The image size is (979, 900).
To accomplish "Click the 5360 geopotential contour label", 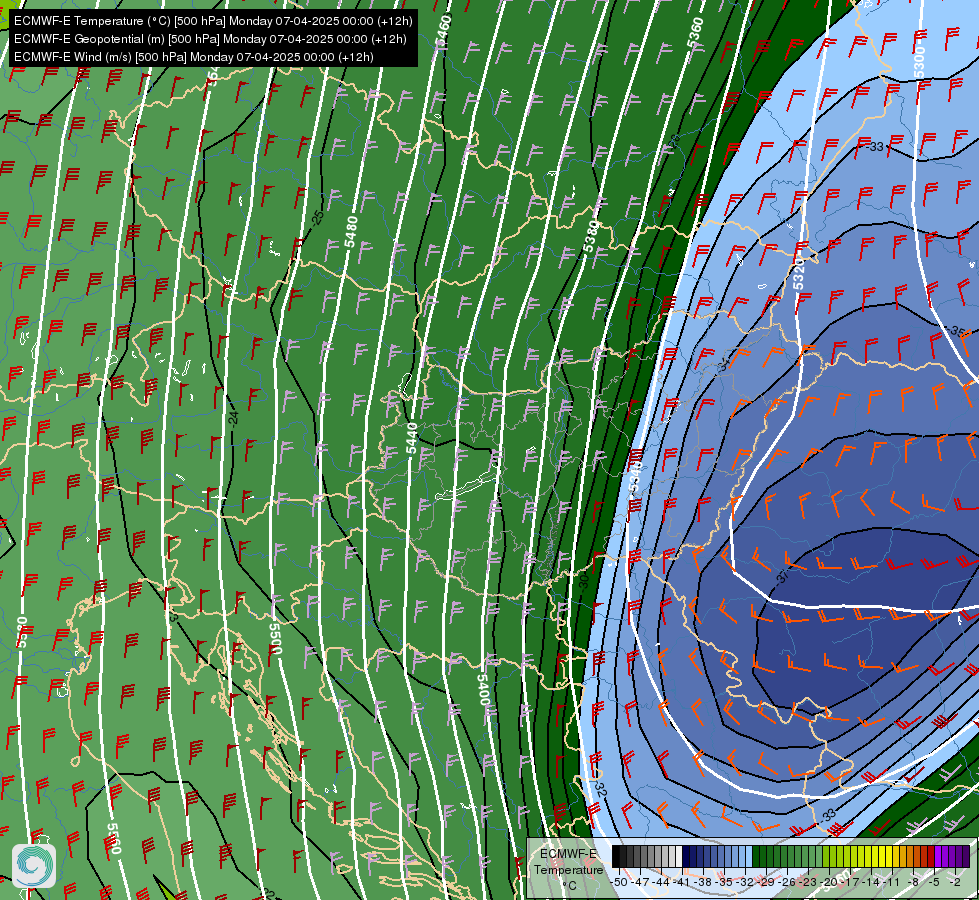I will point(695,33).
